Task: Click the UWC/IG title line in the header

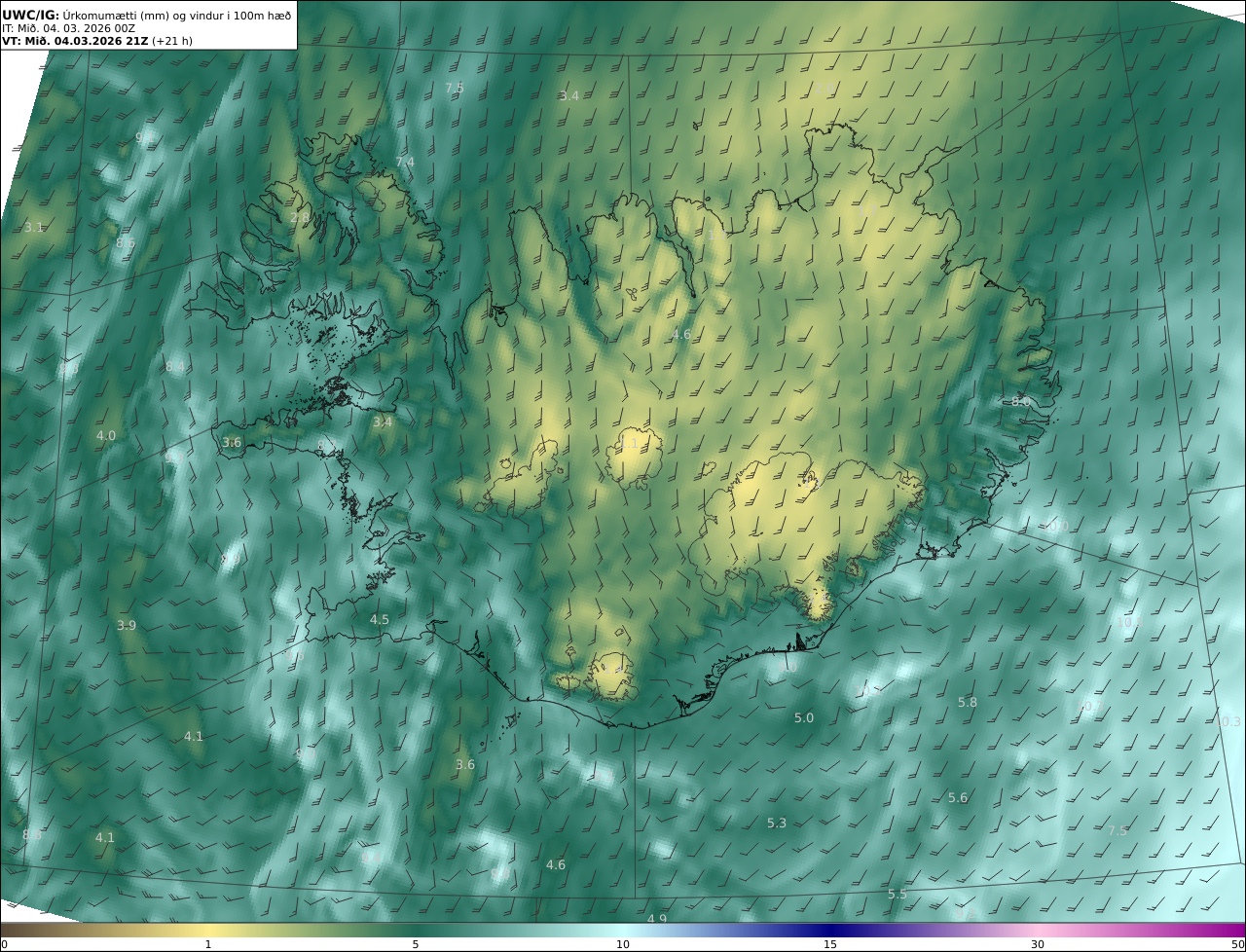Action: point(146,15)
